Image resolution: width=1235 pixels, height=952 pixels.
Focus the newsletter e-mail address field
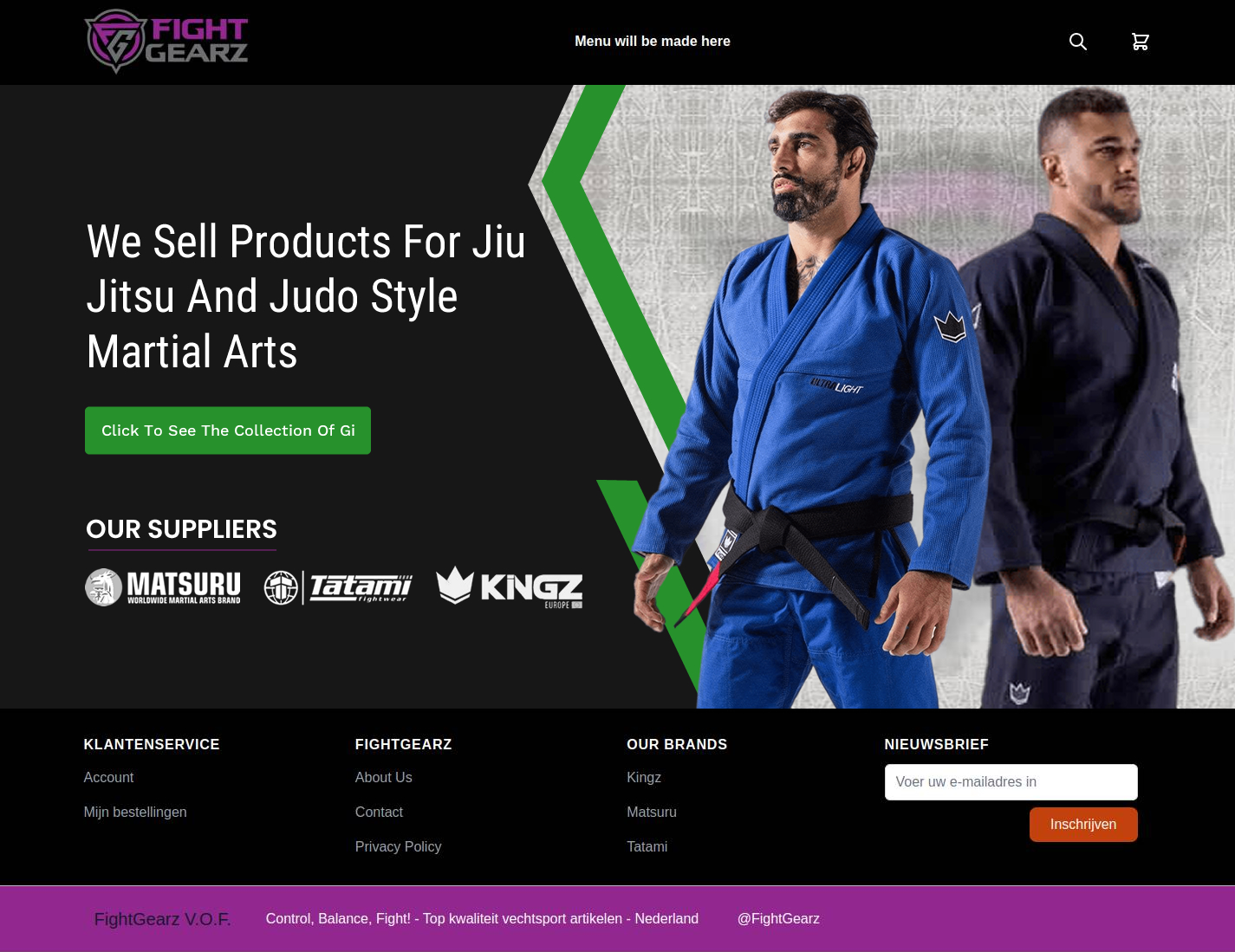(1011, 782)
